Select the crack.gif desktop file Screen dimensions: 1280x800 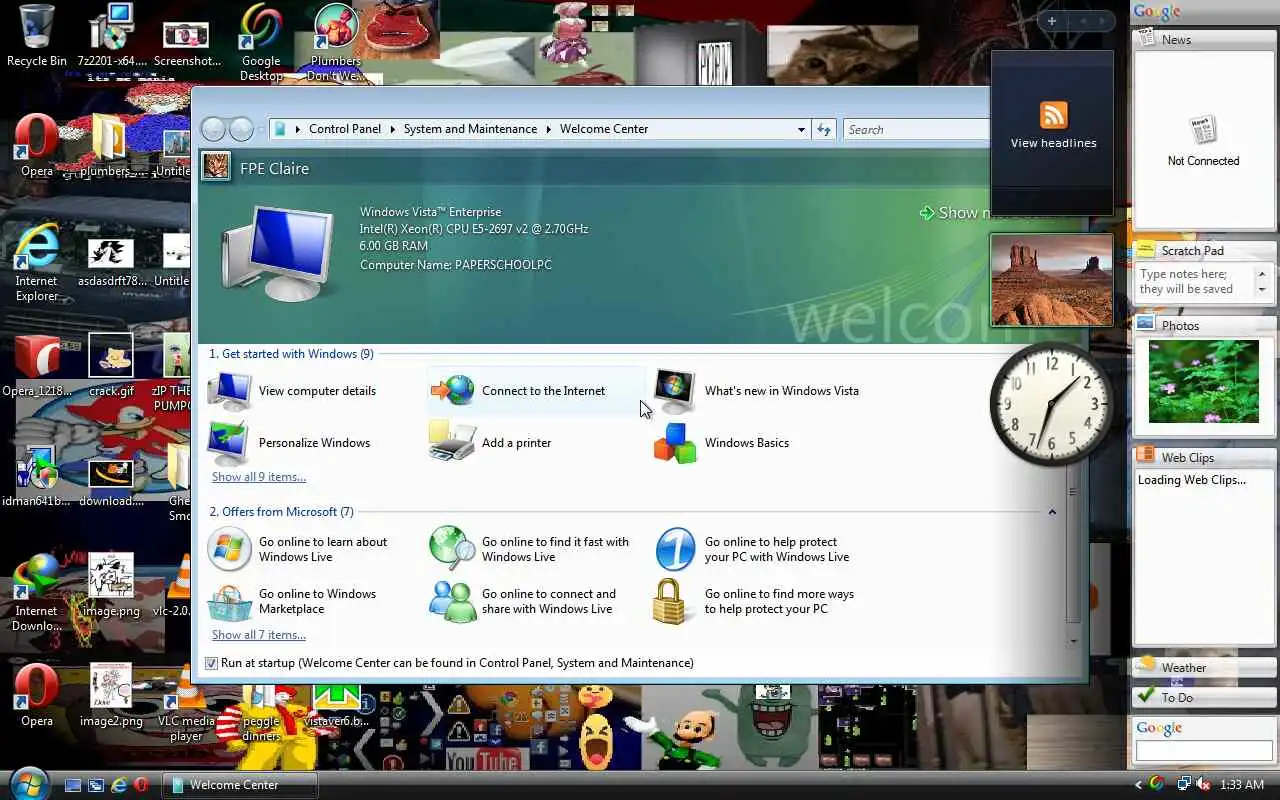click(111, 365)
